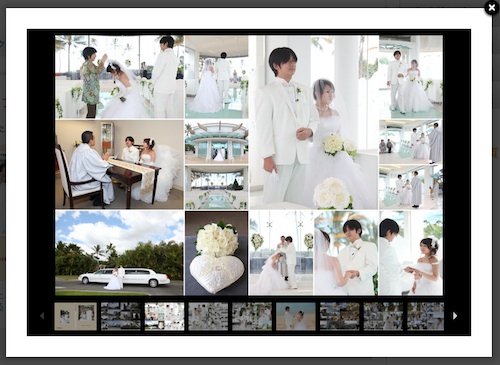Open the ninth thumbnail at the strip's end

(426, 316)
